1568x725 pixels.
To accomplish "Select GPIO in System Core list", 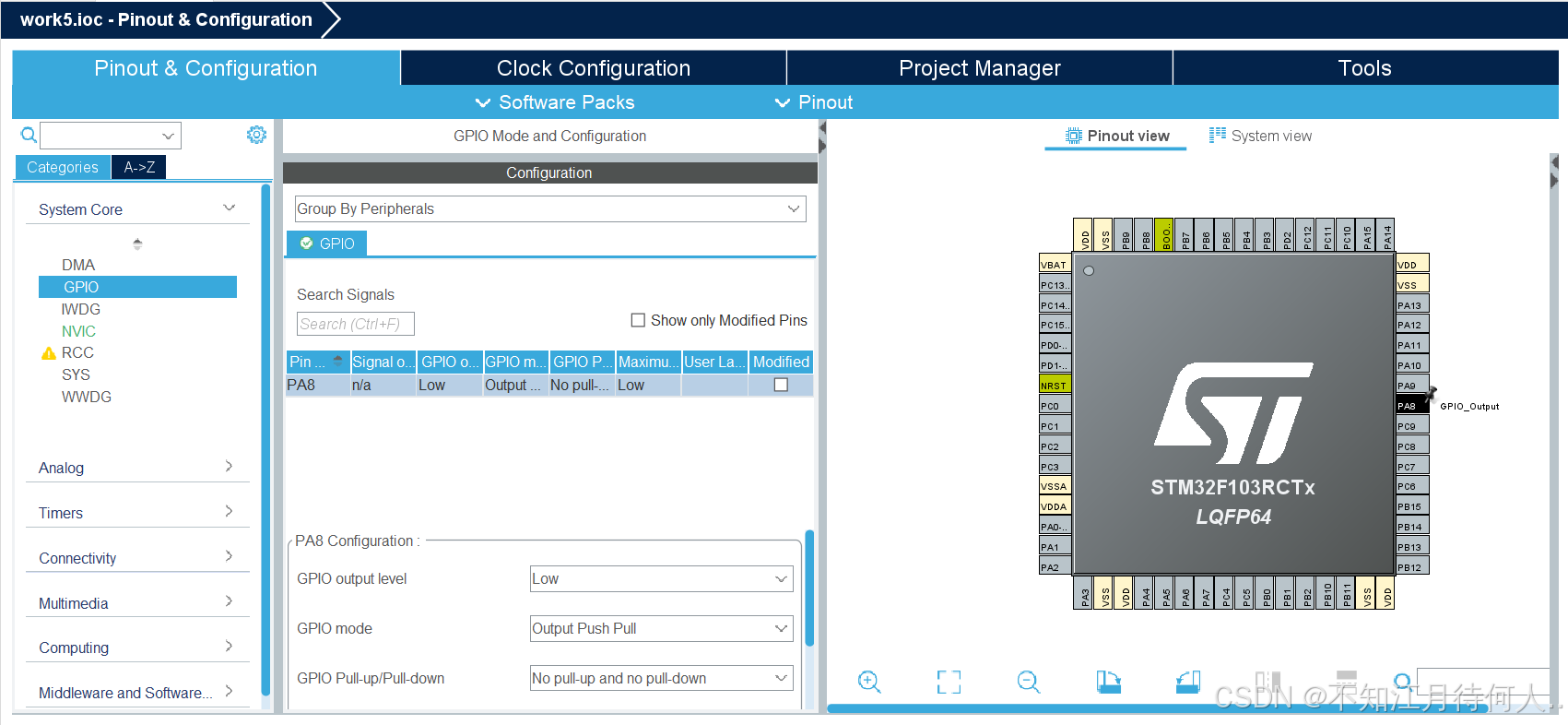I will coord(137,287).
